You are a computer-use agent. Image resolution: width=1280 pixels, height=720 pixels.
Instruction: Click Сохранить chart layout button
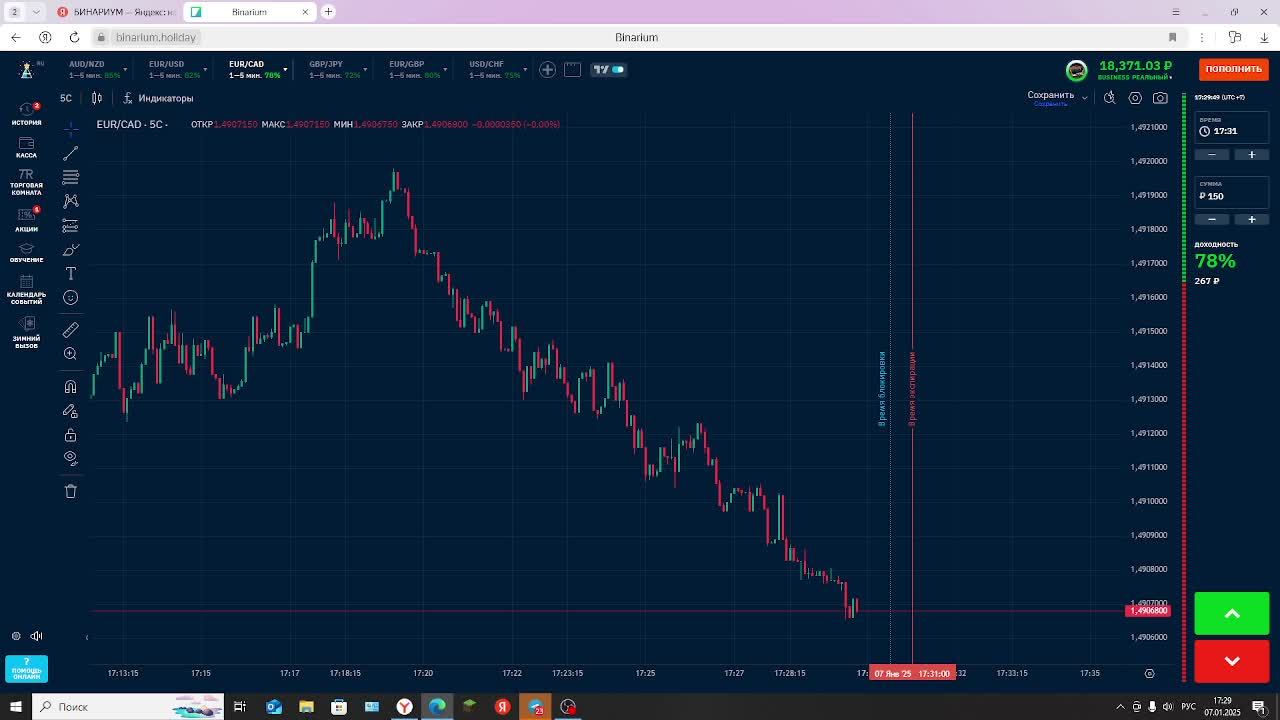[x=1050, y=98]
